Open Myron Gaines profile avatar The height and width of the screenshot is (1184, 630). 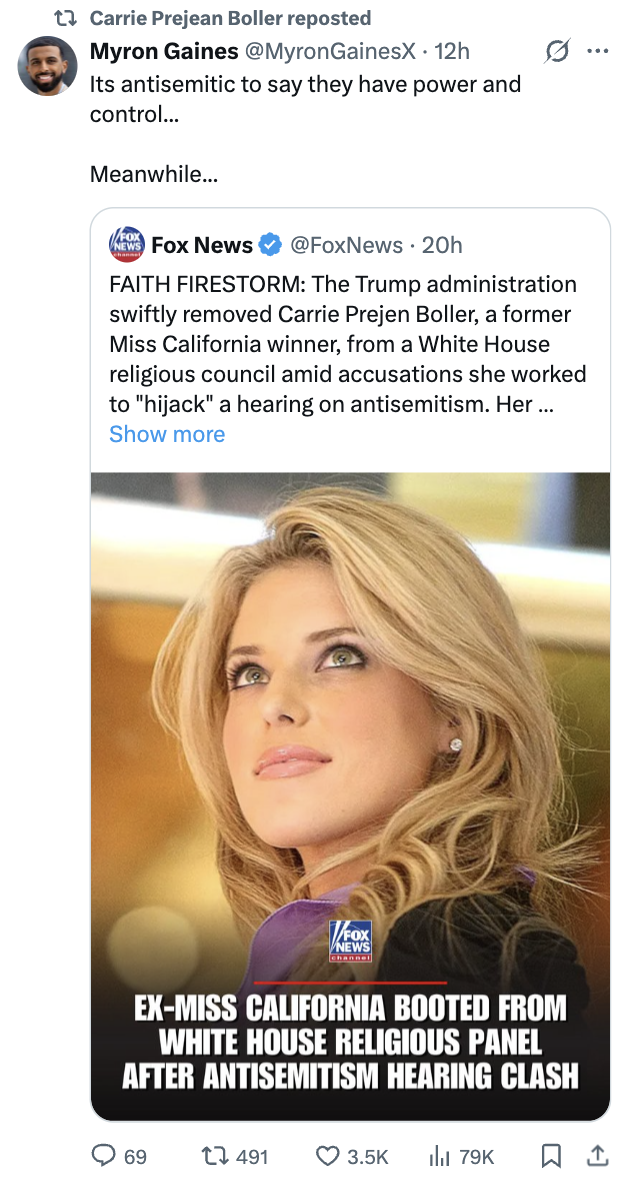[x=47, y=66]
